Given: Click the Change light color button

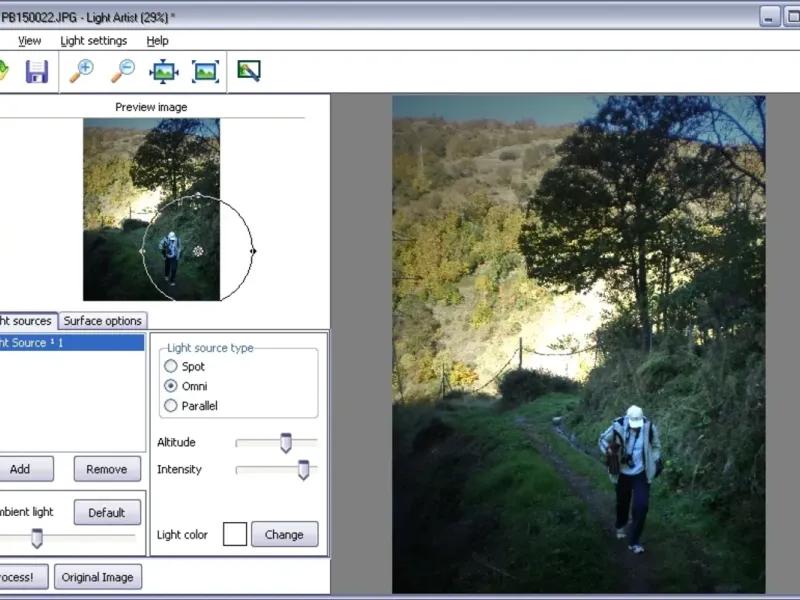Looking at the screenshot, I should point(284,534).
